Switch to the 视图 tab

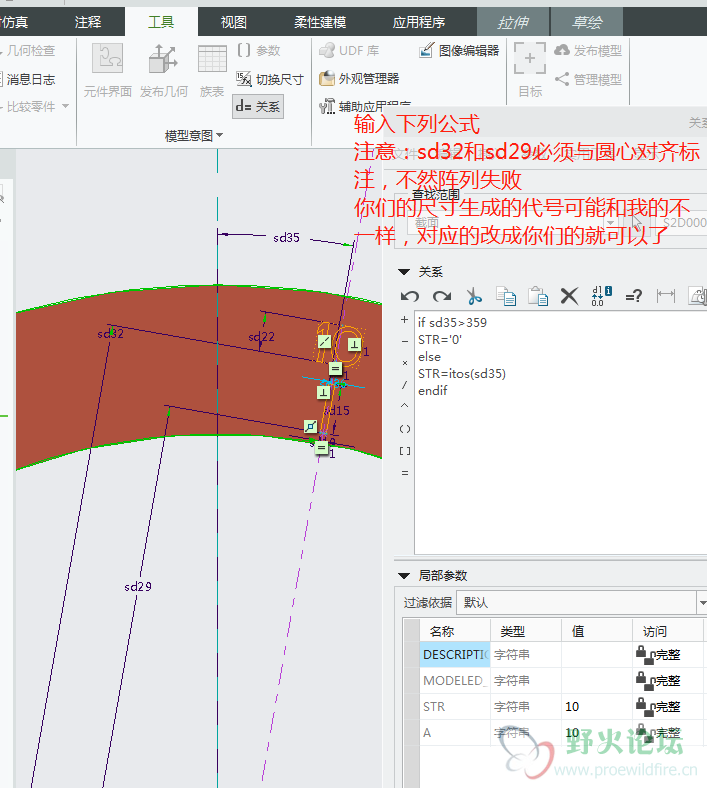point(234,22)
